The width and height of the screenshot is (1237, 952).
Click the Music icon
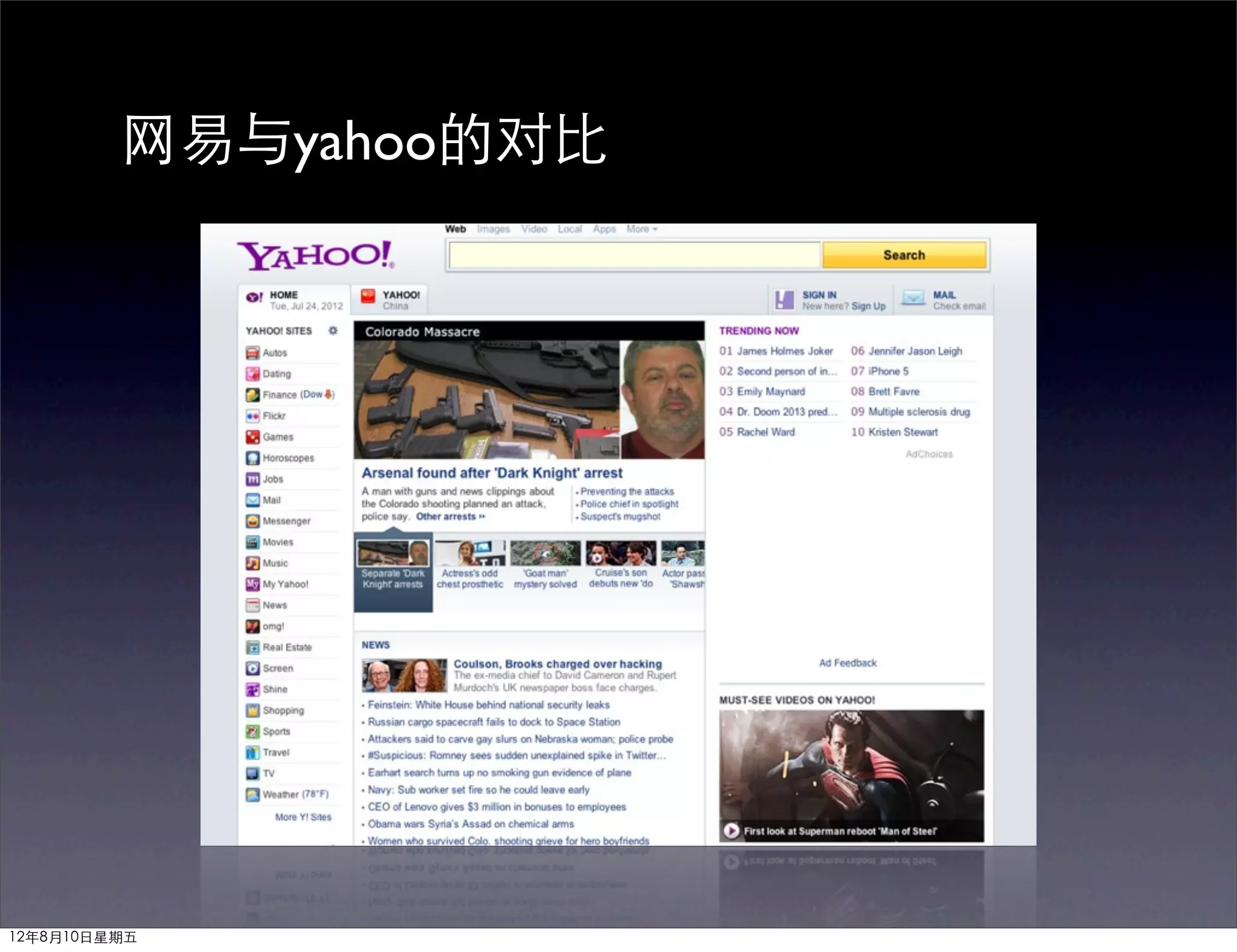(252, 563)
